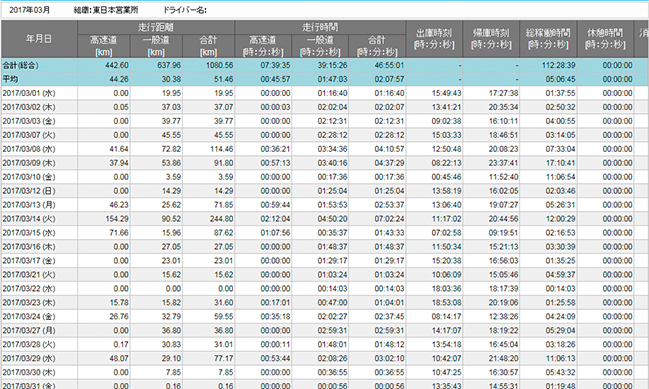This screenshot has width=649, height=389.
Task: Click highway time 01:07:56 on 03/15
Action: (275, 233)
